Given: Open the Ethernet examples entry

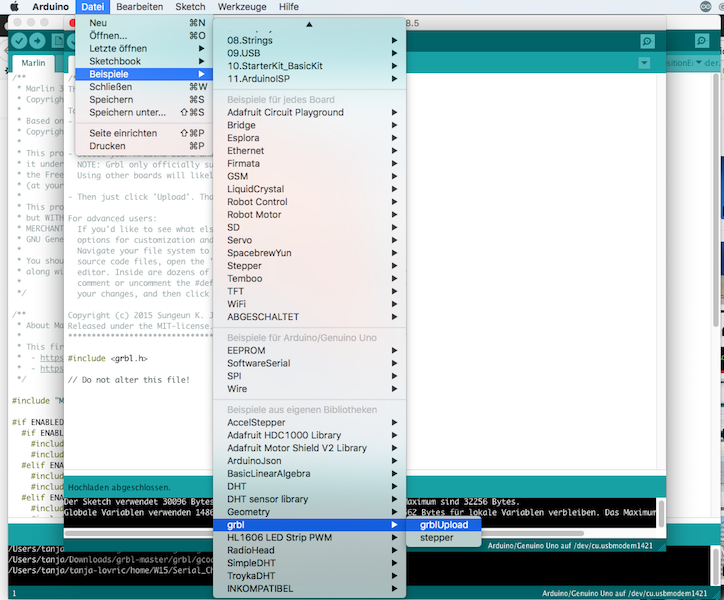Looking at the screenshot, I should click(309, 151).
